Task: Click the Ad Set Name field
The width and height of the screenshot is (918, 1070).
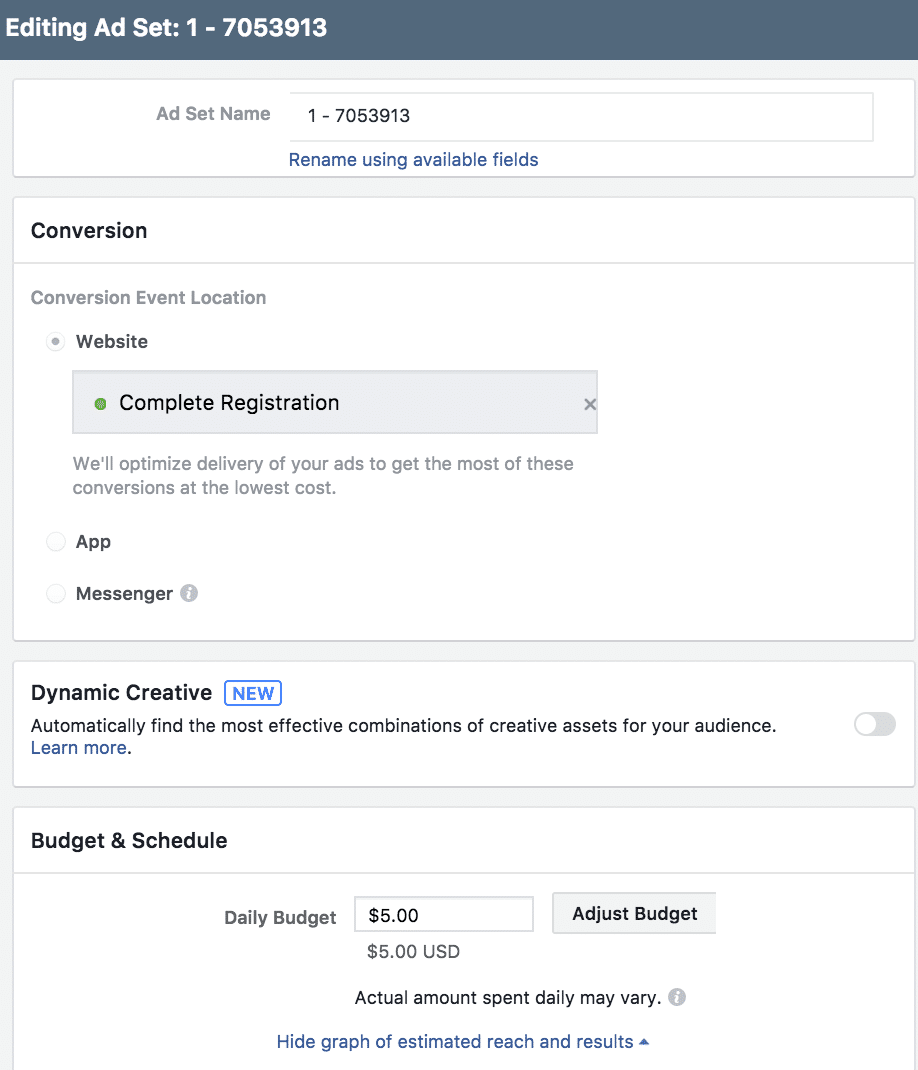Action: pyautogui.click(x=582, y=116)
